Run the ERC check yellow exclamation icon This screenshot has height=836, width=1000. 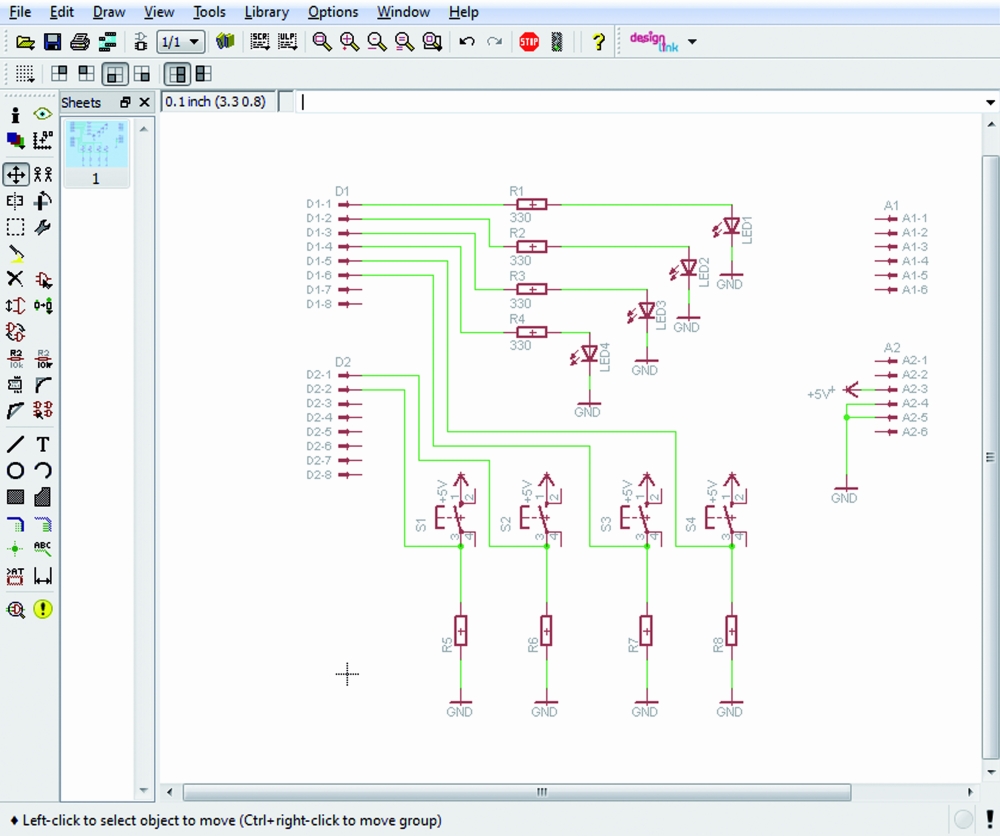pyautogui.click(x=43, y=609)
